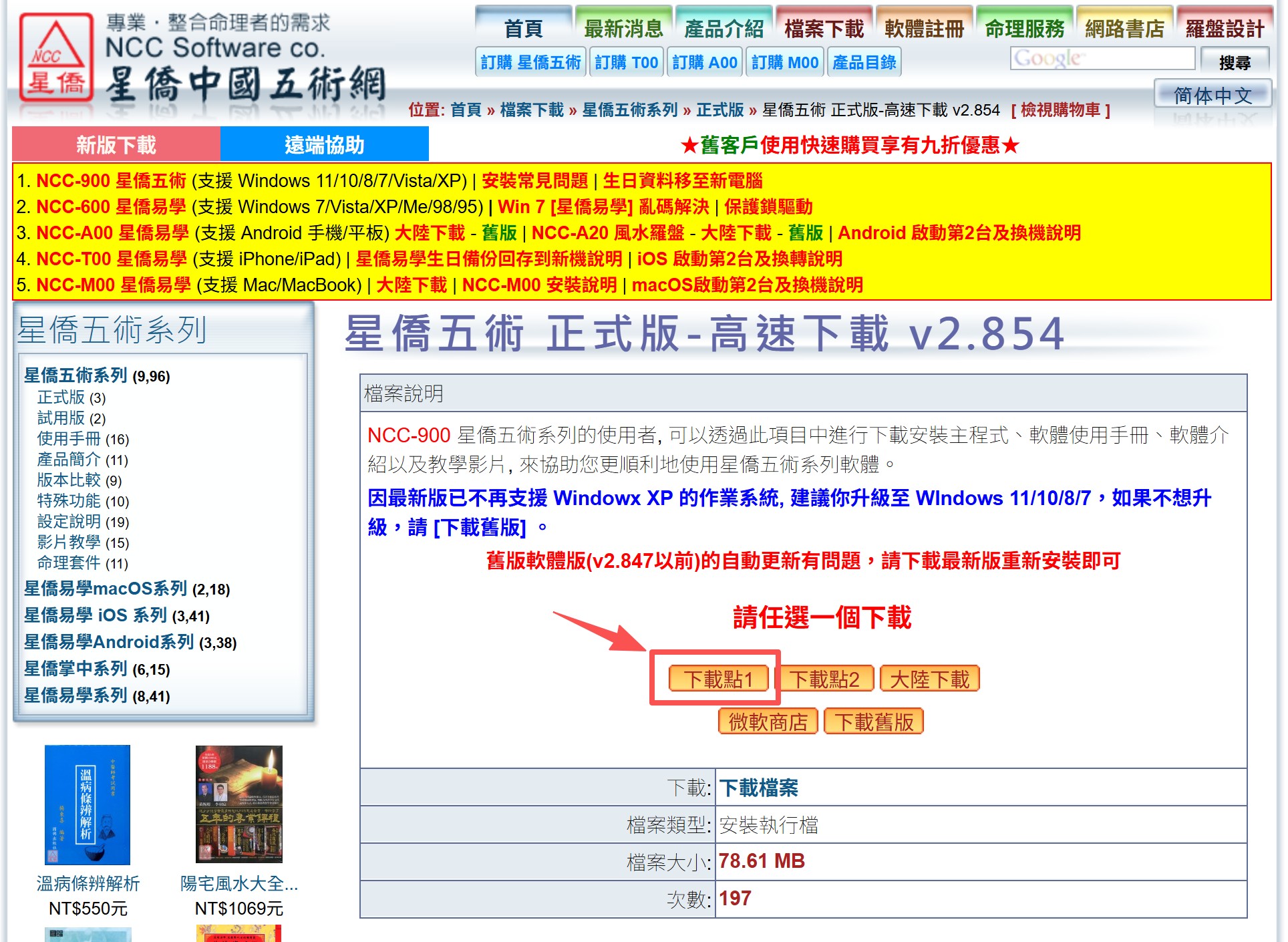Click the 大陸下載 orange button
The height and width of the screenshot is (942, 1288).
point(929,679)
